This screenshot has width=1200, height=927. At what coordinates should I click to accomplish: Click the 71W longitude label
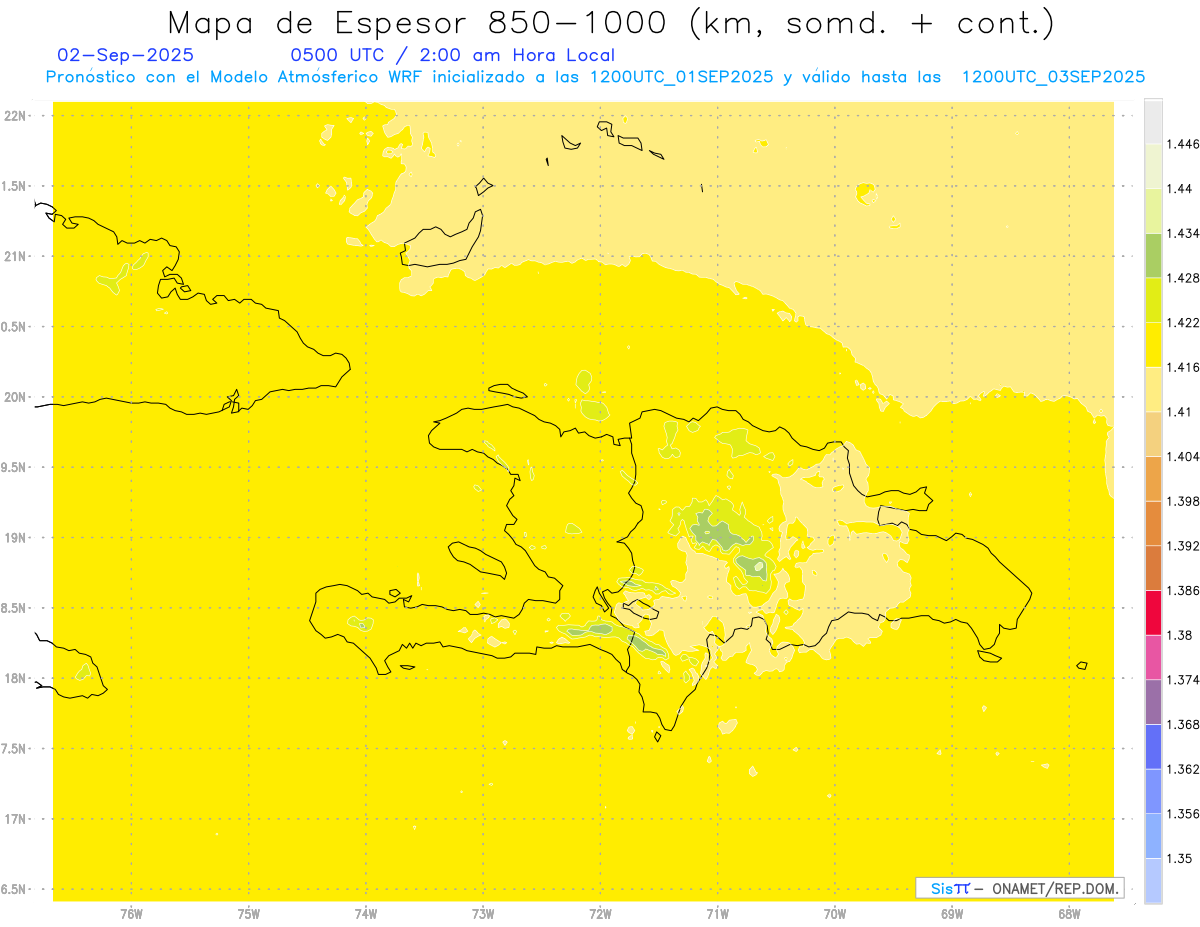tap(717, 914)
